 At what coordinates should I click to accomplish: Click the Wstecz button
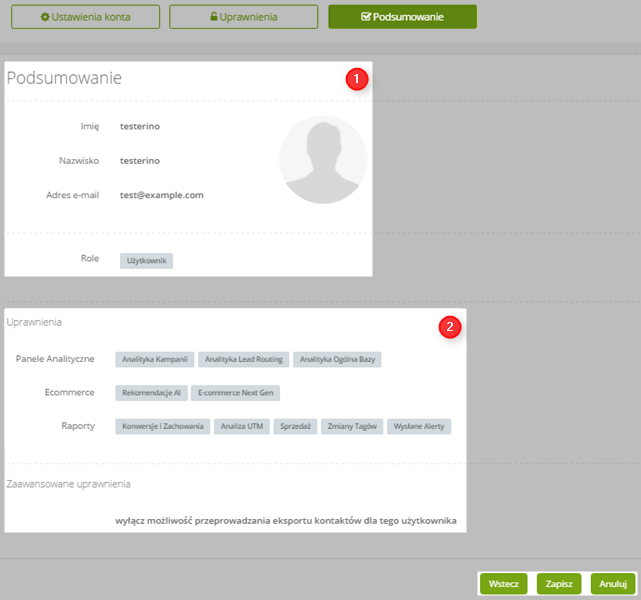tap(504, 584)
